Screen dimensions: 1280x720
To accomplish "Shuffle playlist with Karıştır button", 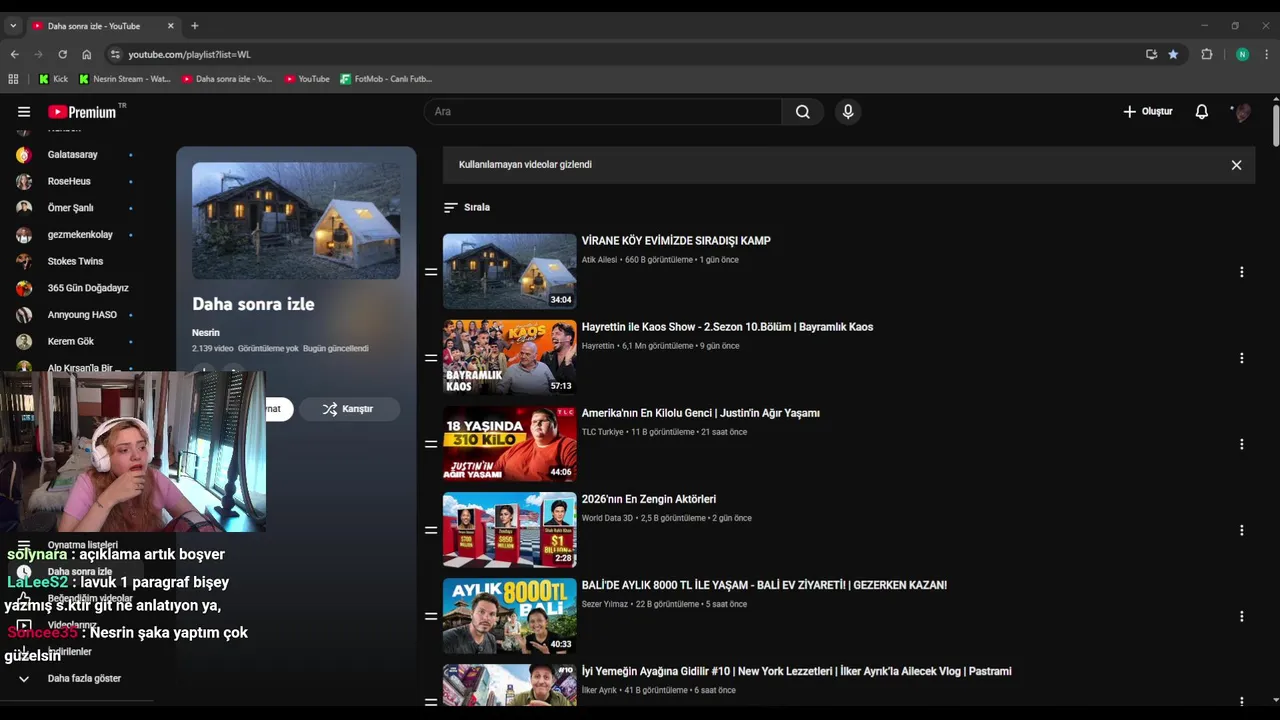I will point(348,409).
